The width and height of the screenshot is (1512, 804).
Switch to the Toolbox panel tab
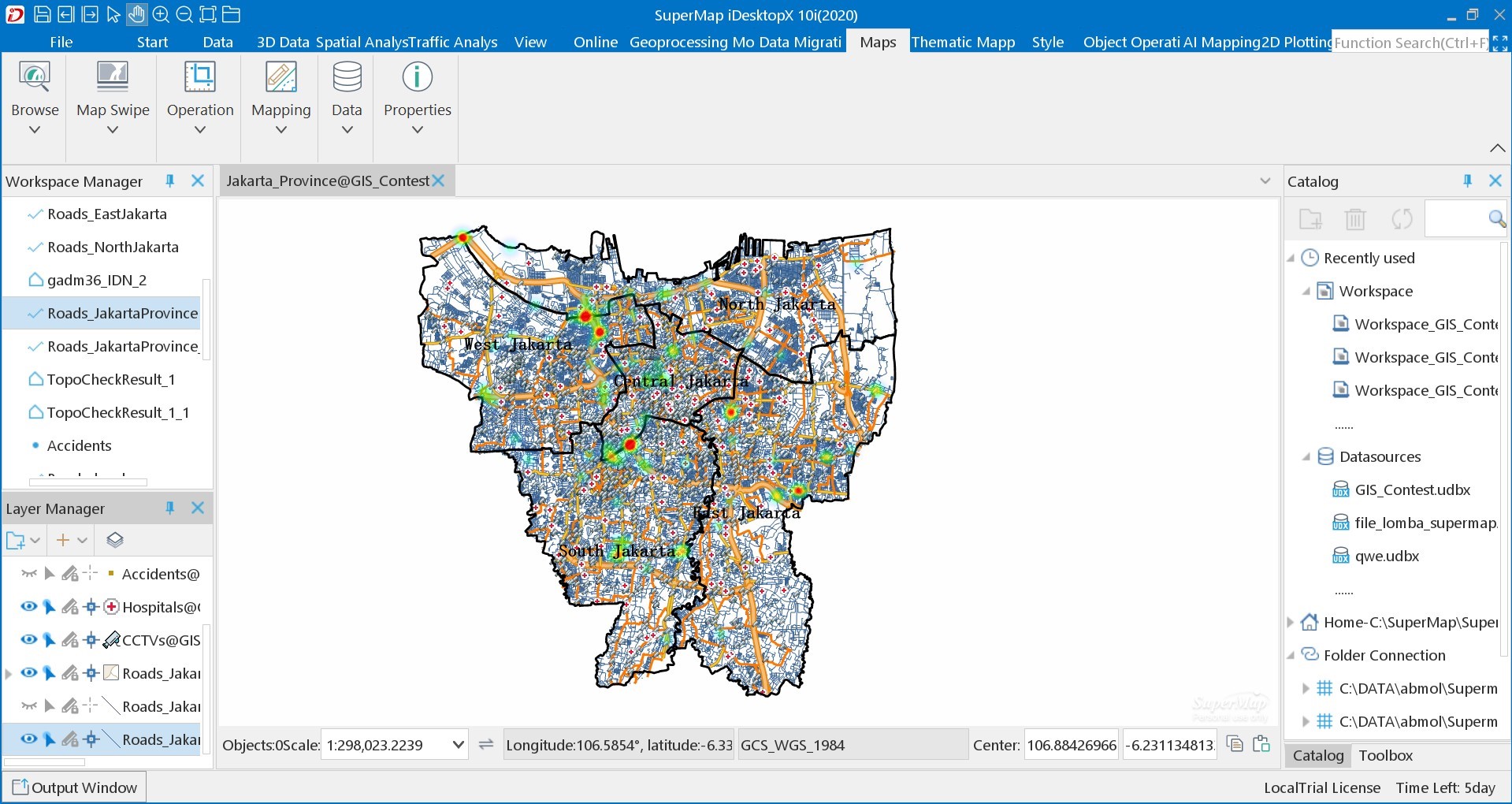(1385, 756)
